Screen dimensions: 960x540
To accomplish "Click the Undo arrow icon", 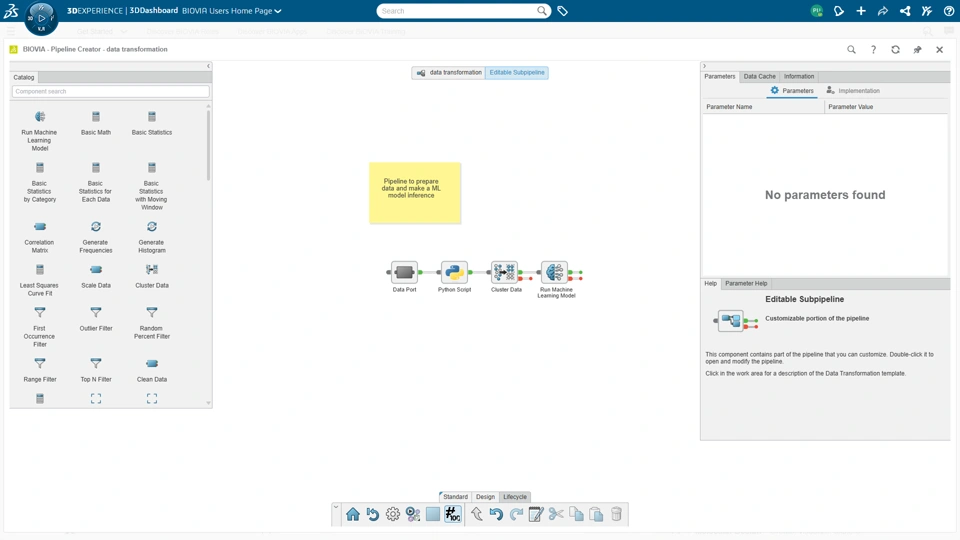I will [496, 514].
